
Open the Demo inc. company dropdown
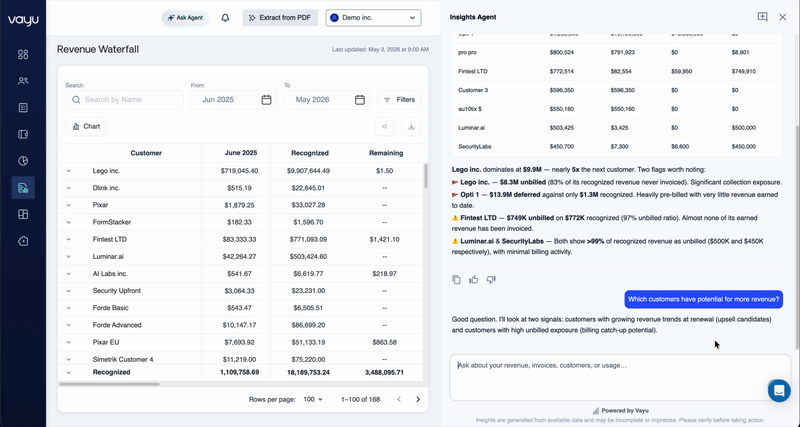point(373,18)
